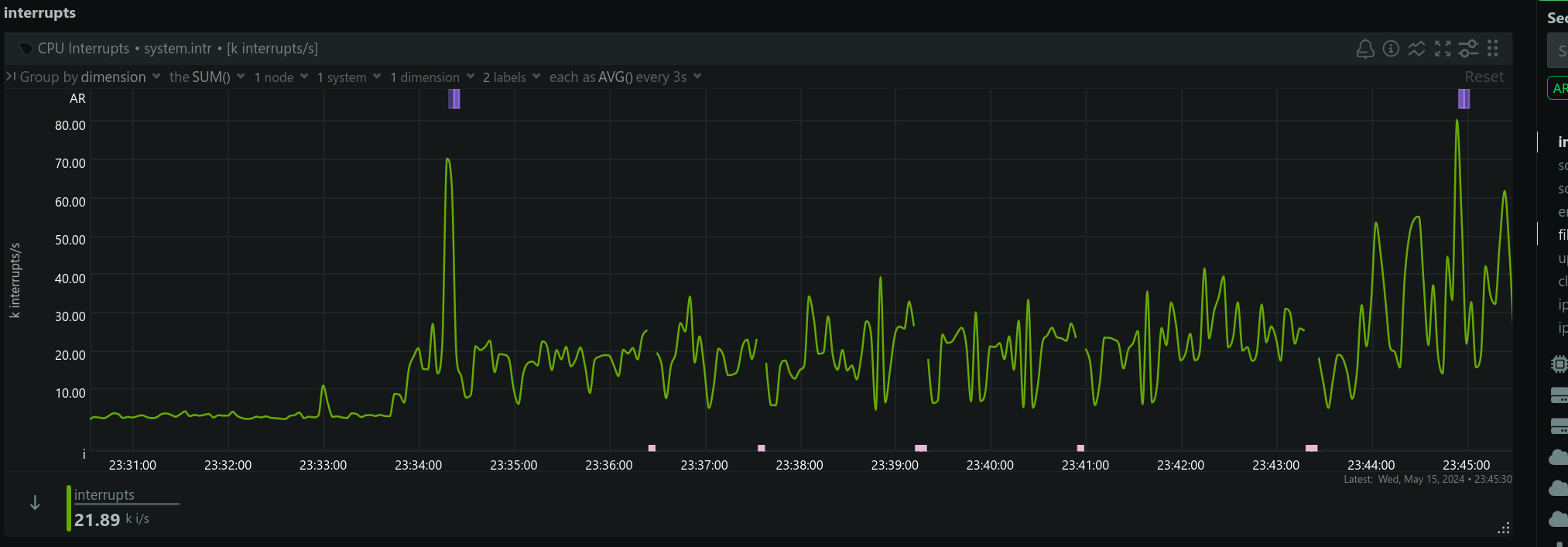
Task: Open the 2 labels selector
Action: pos(511,77)
